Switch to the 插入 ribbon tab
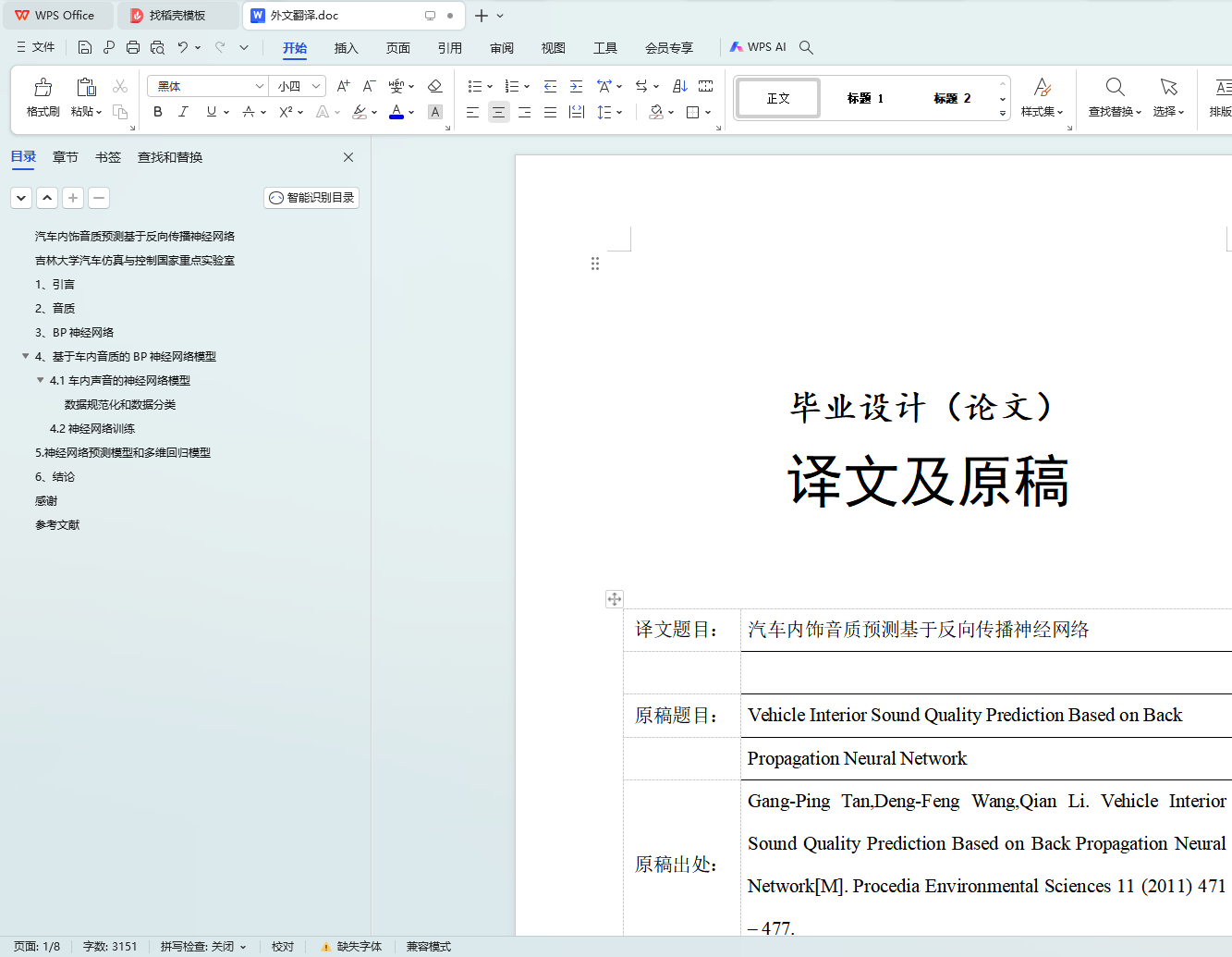 [346, 48]
